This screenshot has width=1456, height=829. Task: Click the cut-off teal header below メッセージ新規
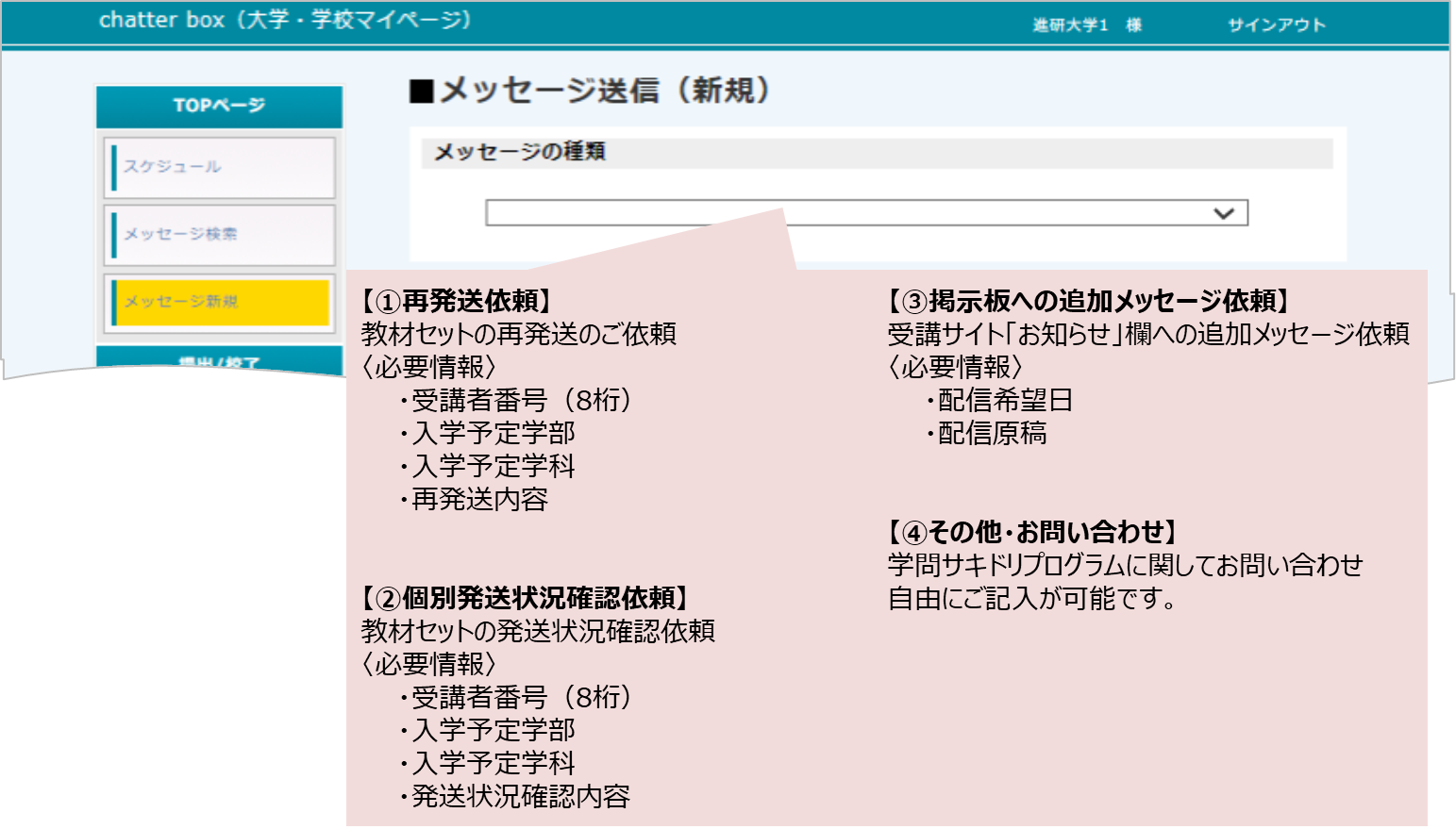(219, 361)
